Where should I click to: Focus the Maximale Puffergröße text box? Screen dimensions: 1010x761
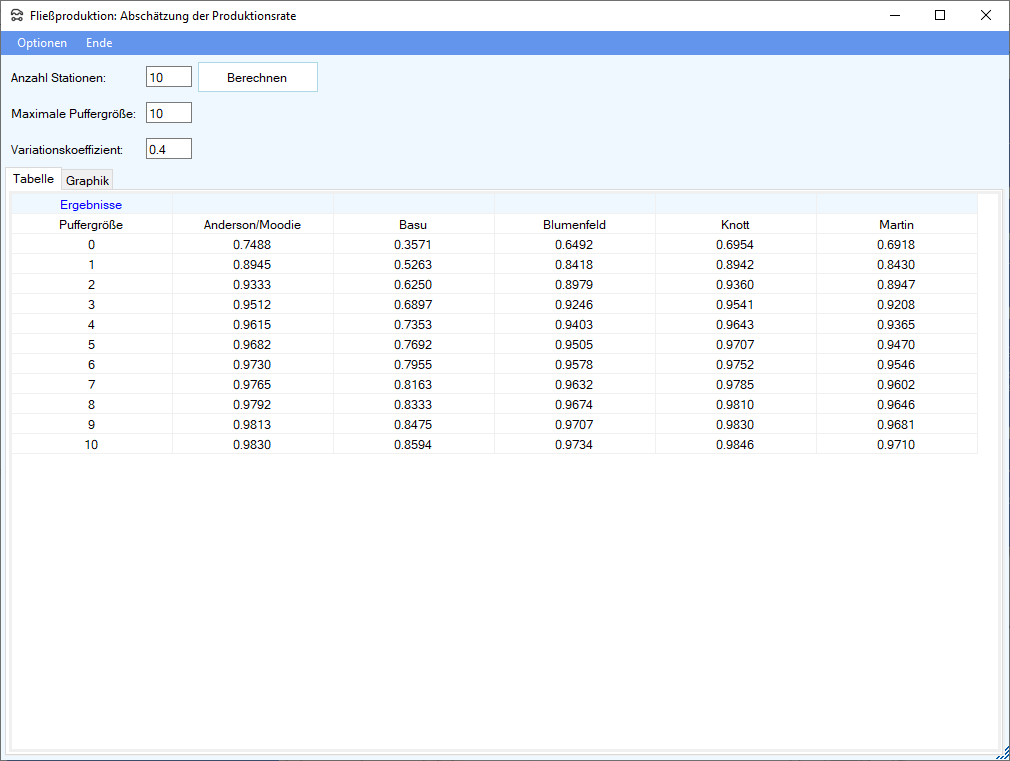(x=168, y=113)
